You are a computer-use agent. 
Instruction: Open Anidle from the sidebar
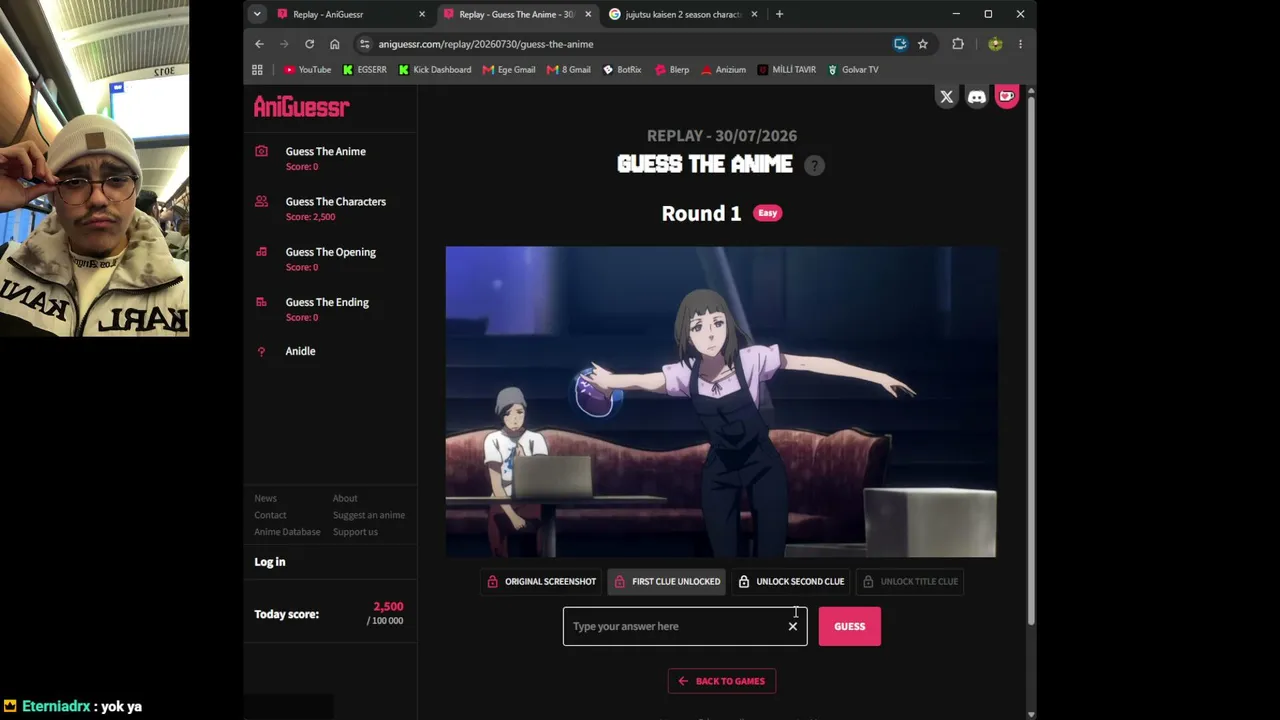pos(300,351)
